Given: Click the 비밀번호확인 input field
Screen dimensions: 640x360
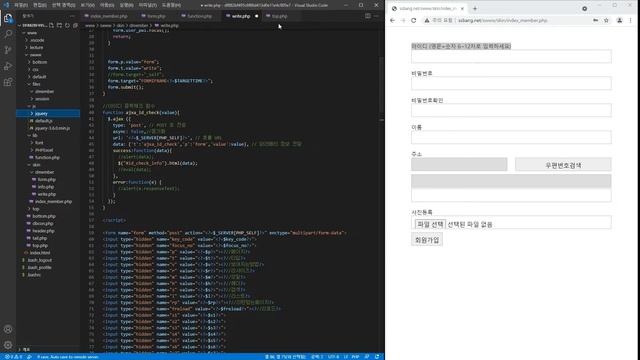Looking at the screenshot, I should pos(511,110).
